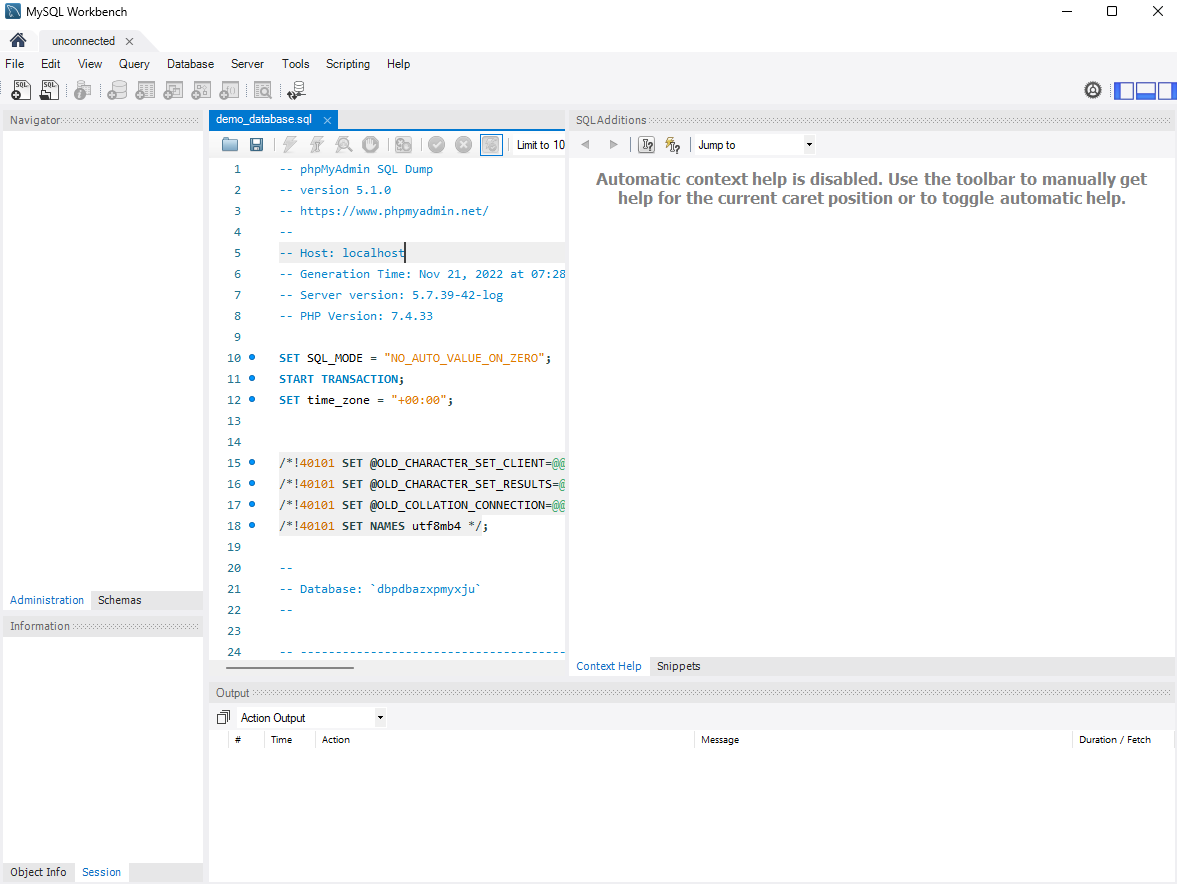Open the Jump to dropdown

pos(808,144)
